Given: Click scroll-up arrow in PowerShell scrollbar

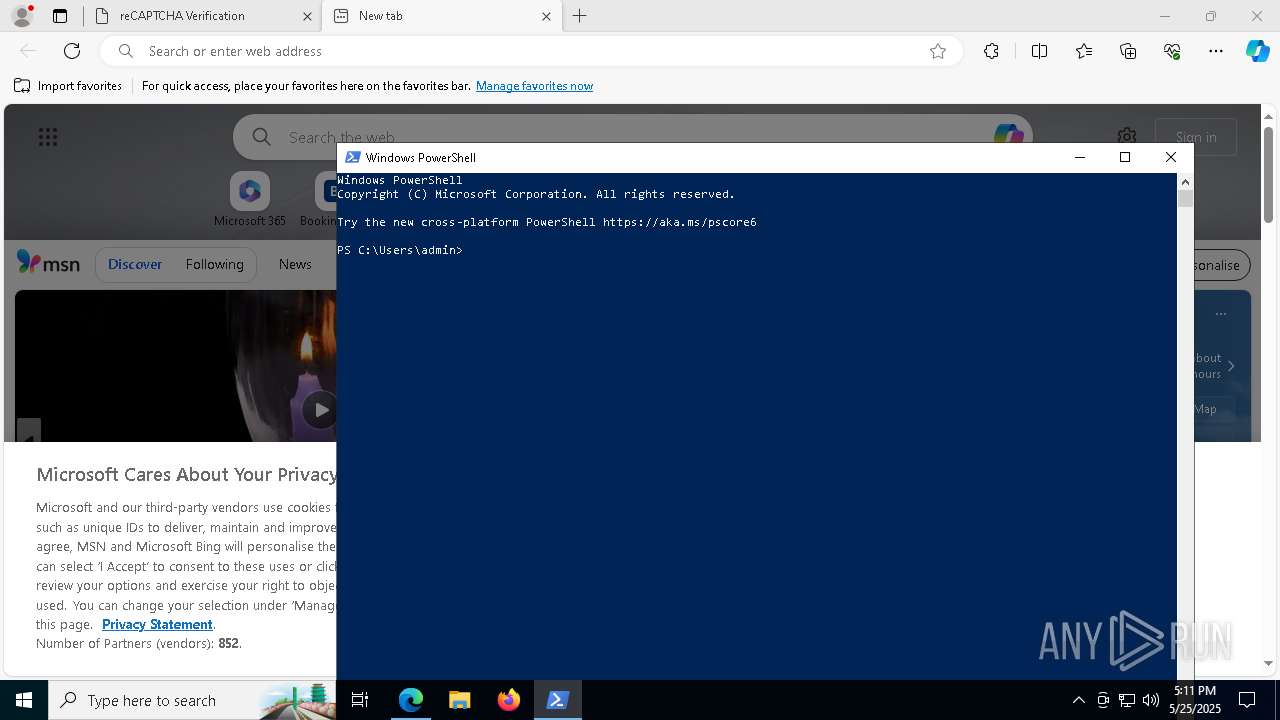Looking at the screenshot, I should (x=1185, y=181).
